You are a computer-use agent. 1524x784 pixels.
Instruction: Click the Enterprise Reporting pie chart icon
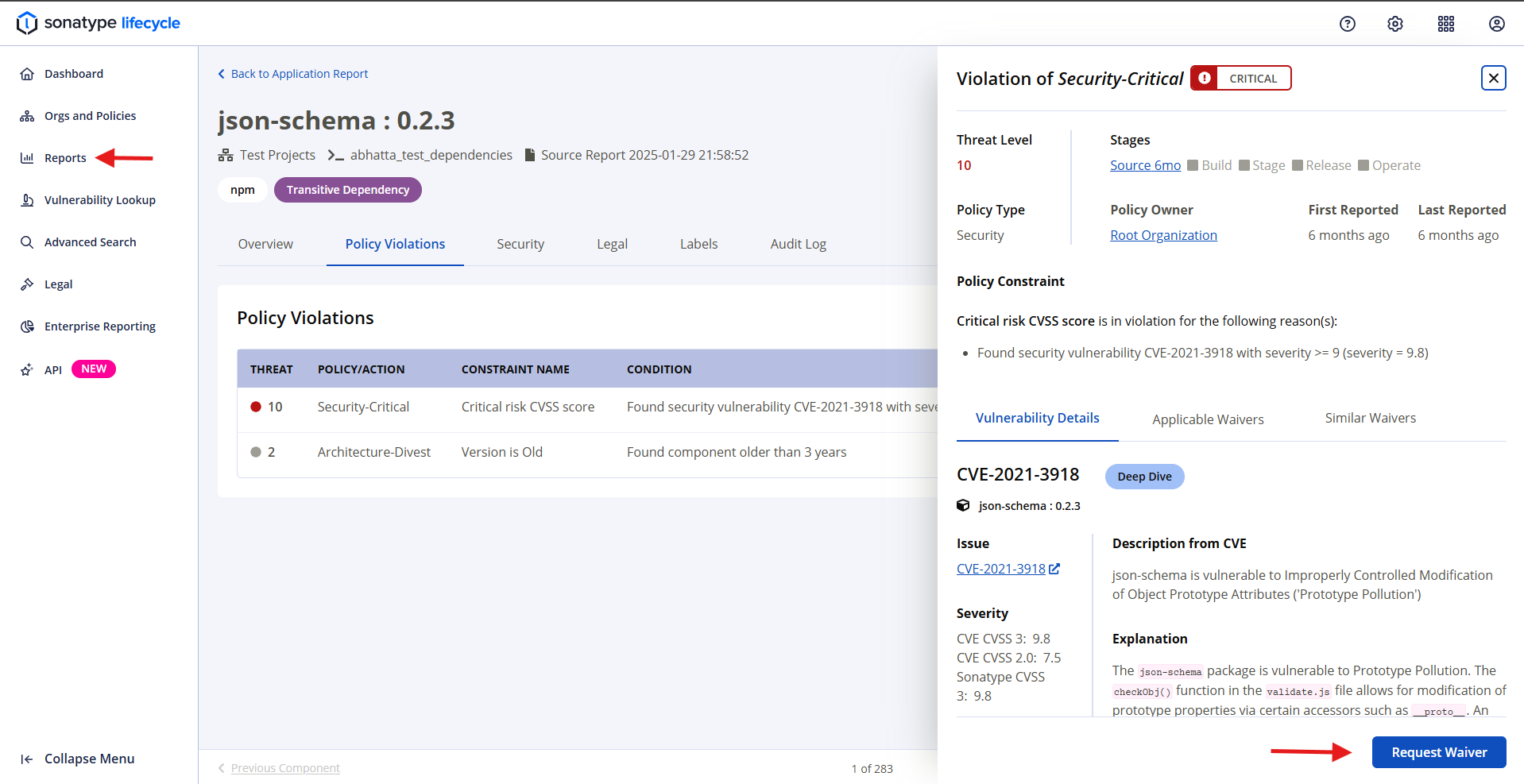[27, 326]
